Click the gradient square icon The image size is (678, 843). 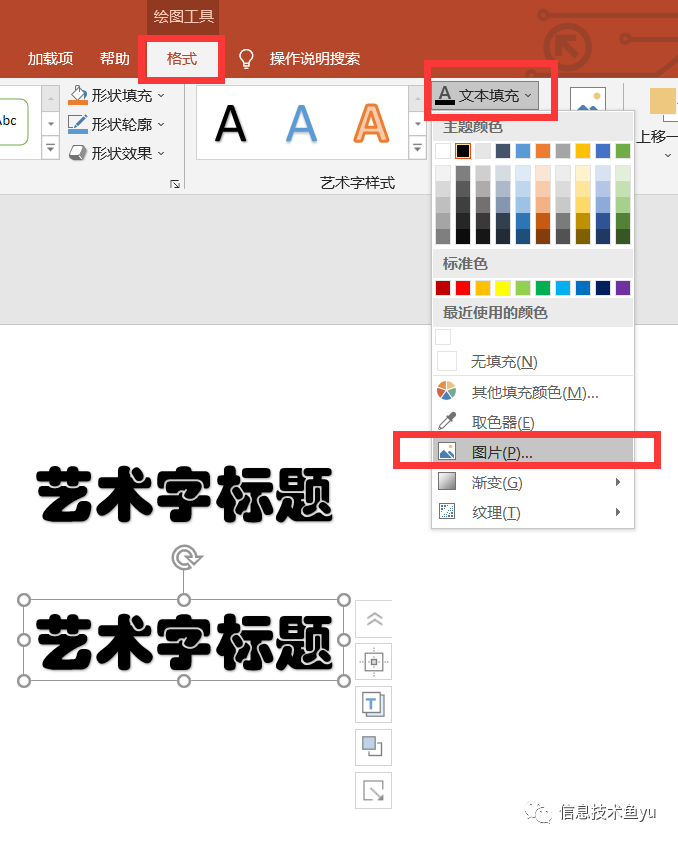coord(447,481)
